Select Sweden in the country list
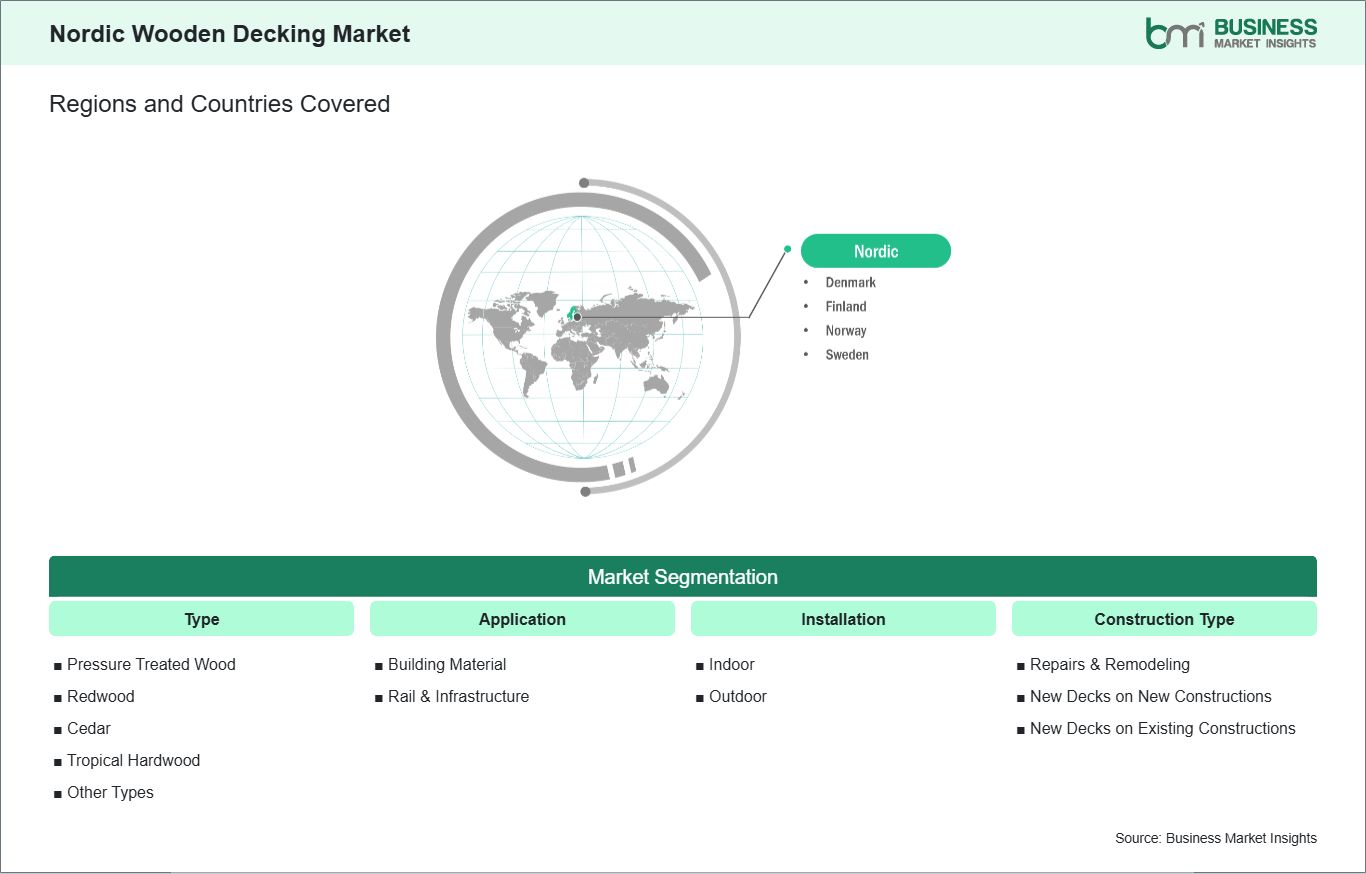 [847, 354]
